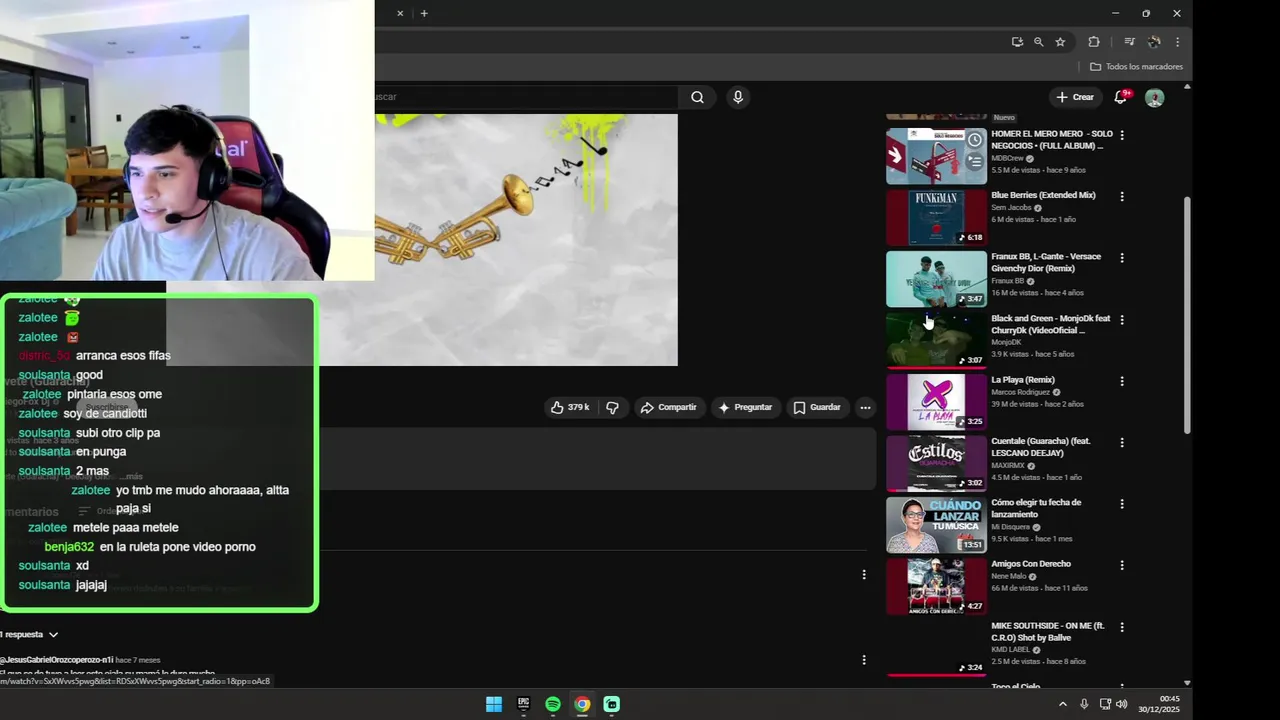
Task: Click the Mi Disquera channel name
Action: coord(1010,527)
